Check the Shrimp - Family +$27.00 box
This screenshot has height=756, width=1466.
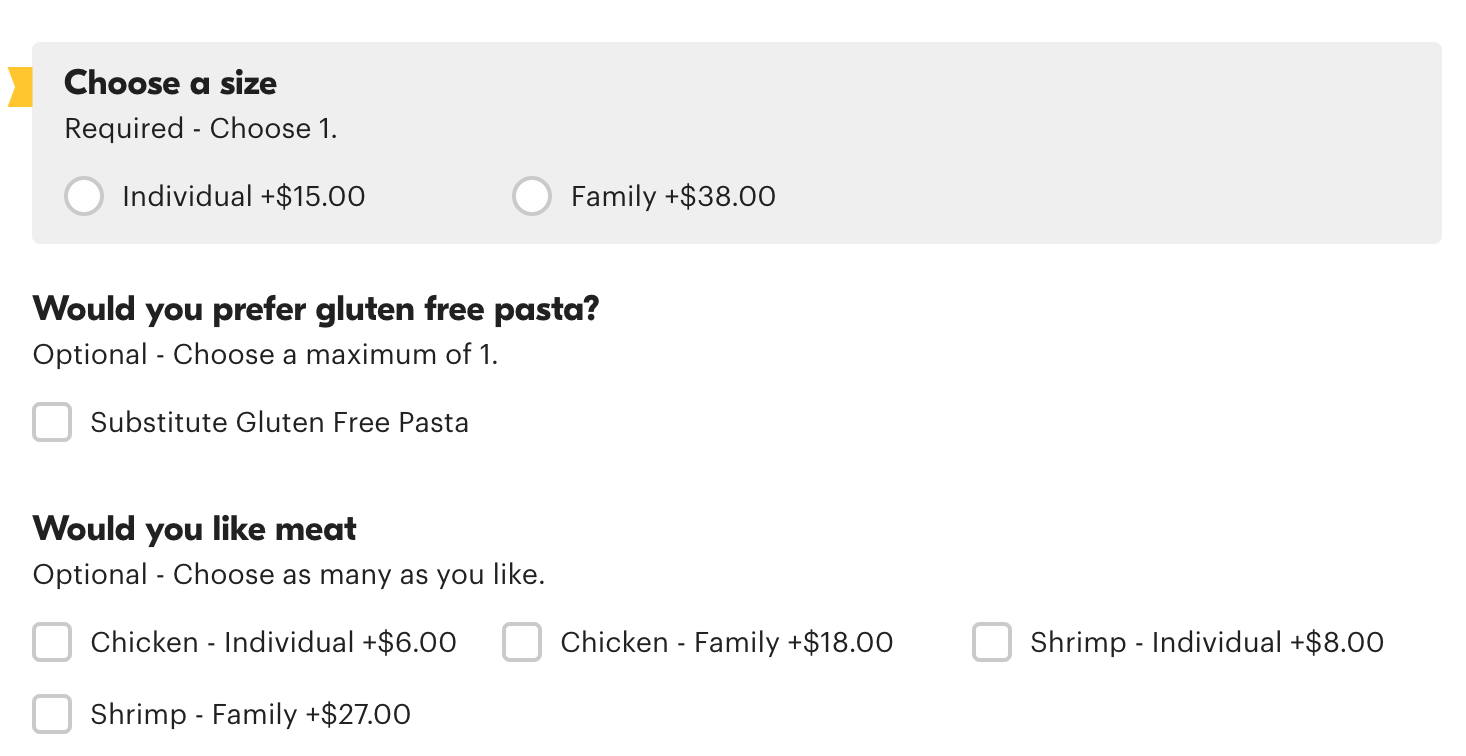[x=52, y=714]
